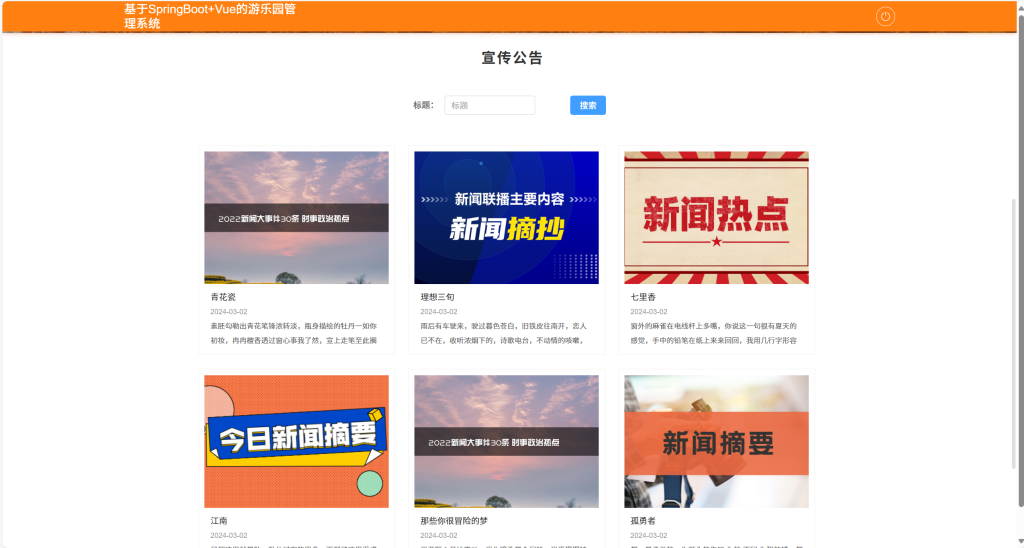Click the 标题: field label
Viewport: 1024px width, 548px height.
point(423,105)
